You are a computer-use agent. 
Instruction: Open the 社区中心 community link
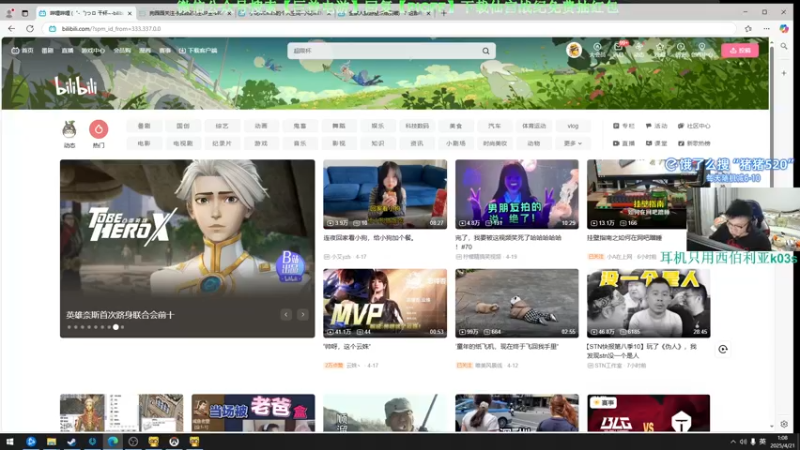694,126
